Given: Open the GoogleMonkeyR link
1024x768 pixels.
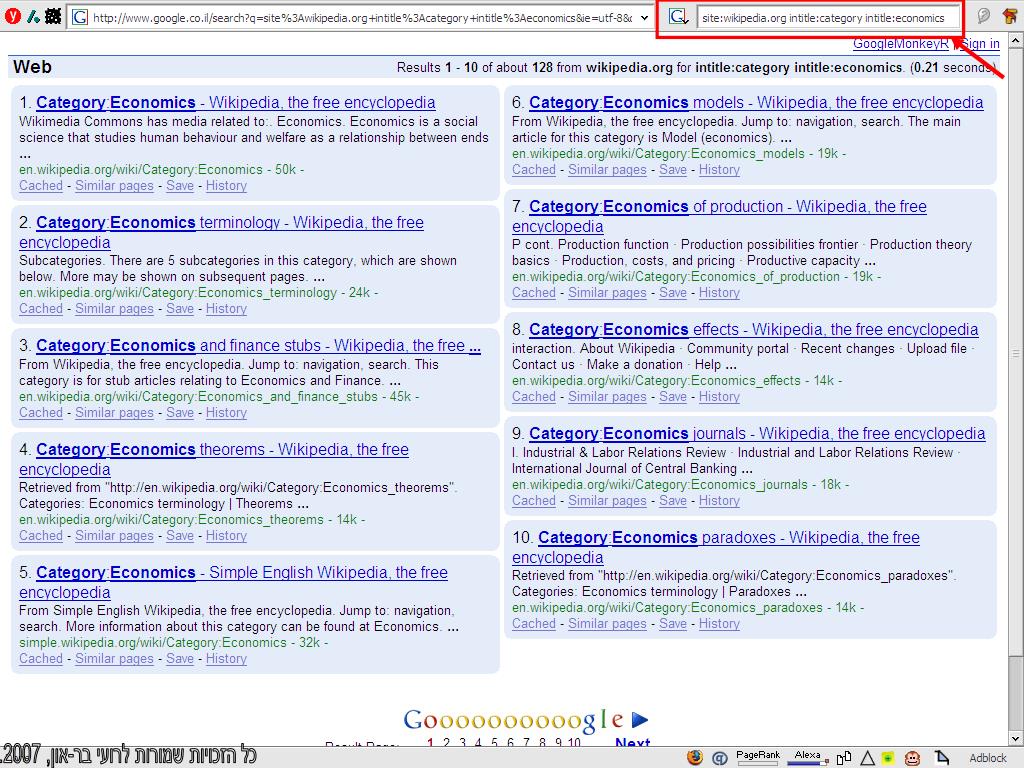Looking at the screenshot, I should [901, 44].
